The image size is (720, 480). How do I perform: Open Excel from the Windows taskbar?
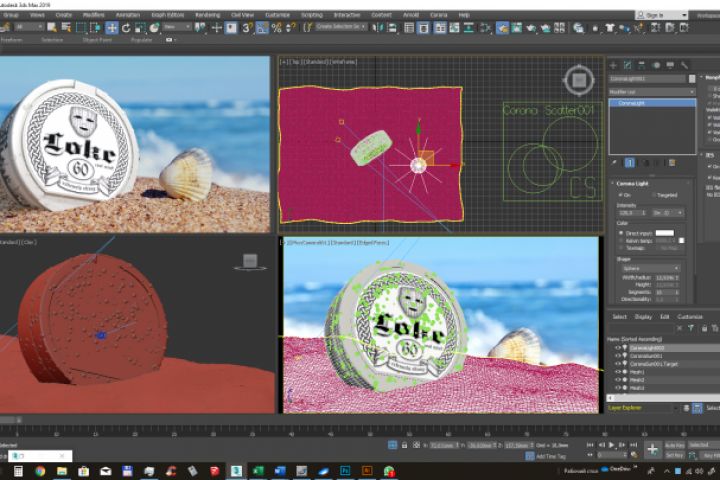(x=257, y=470)
